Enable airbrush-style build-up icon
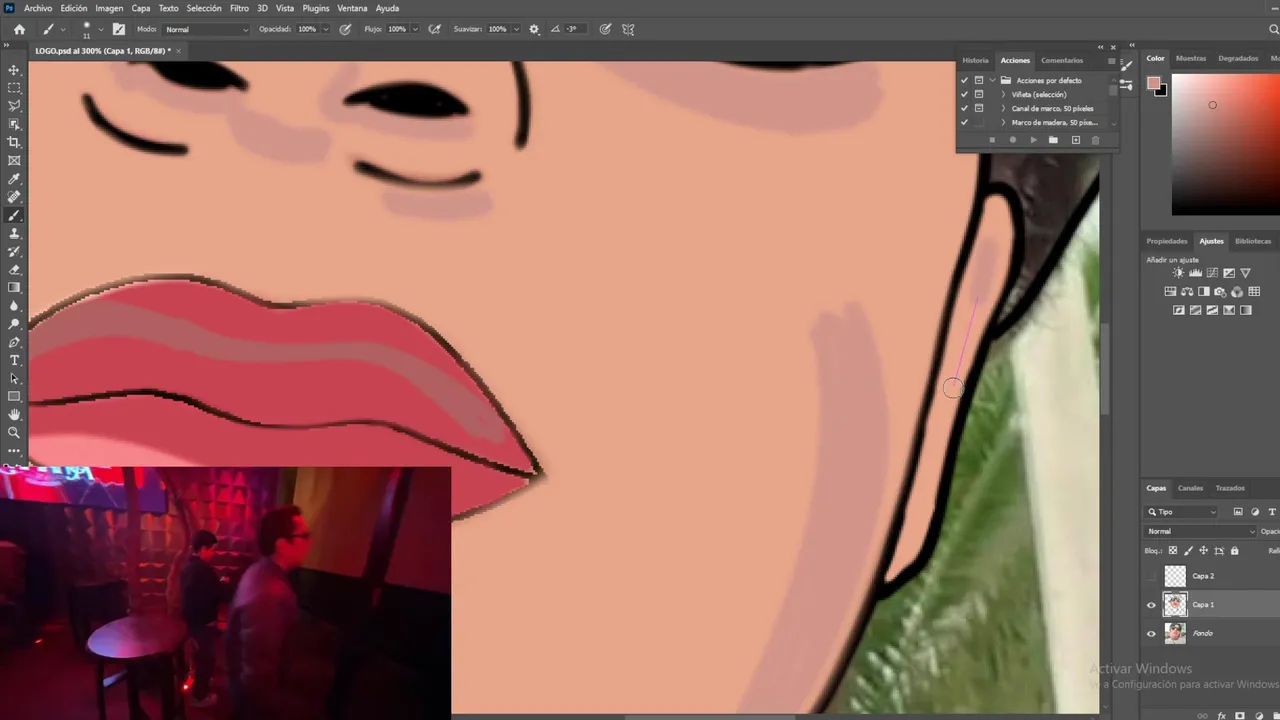The image size is (1280, 720). click(434, 29)
